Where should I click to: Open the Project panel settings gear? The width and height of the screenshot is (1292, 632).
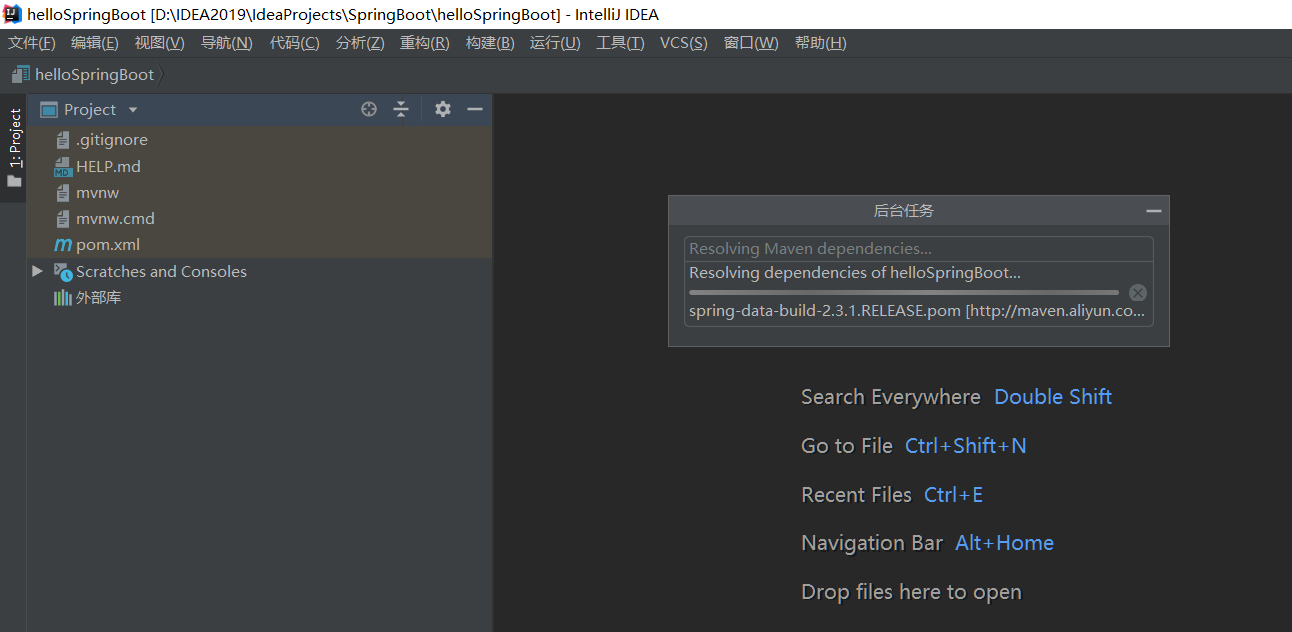coord(443,110)
